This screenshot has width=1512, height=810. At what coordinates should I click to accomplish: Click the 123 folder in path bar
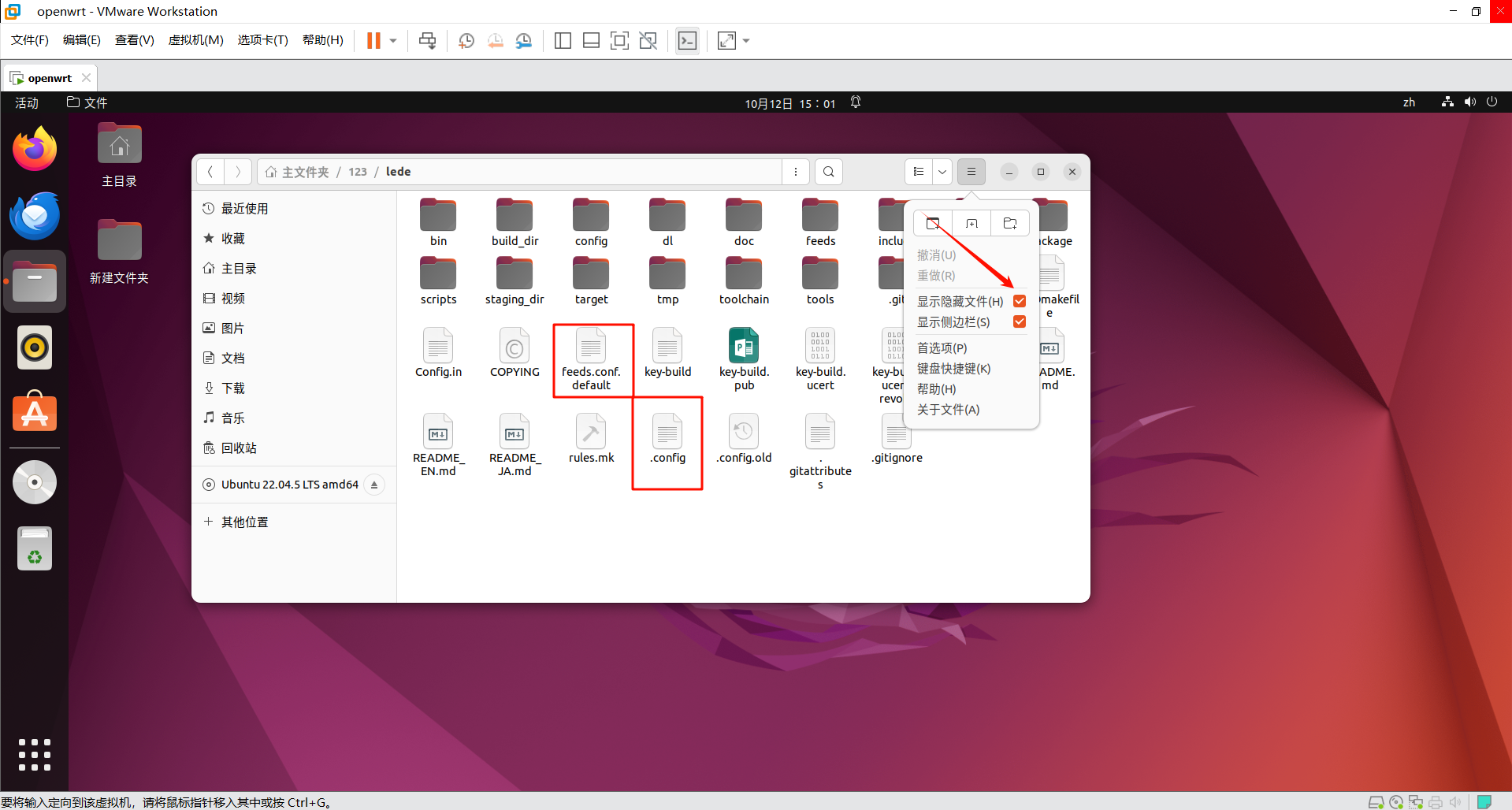coord(358,172)
